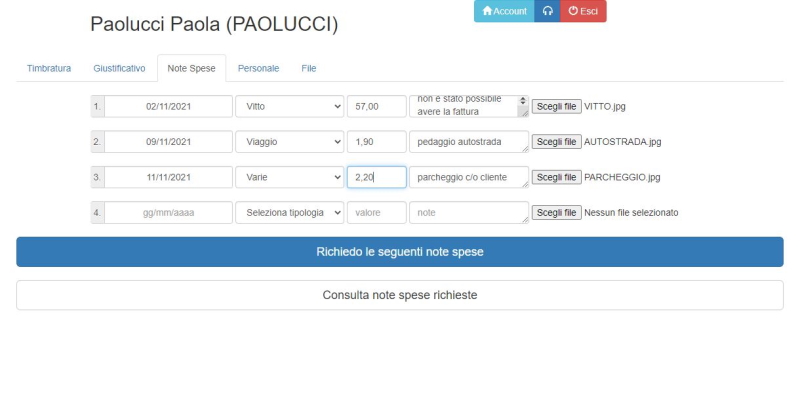Open the Varie type dropdown
This screenshot has width=800, height=404.
289,177
